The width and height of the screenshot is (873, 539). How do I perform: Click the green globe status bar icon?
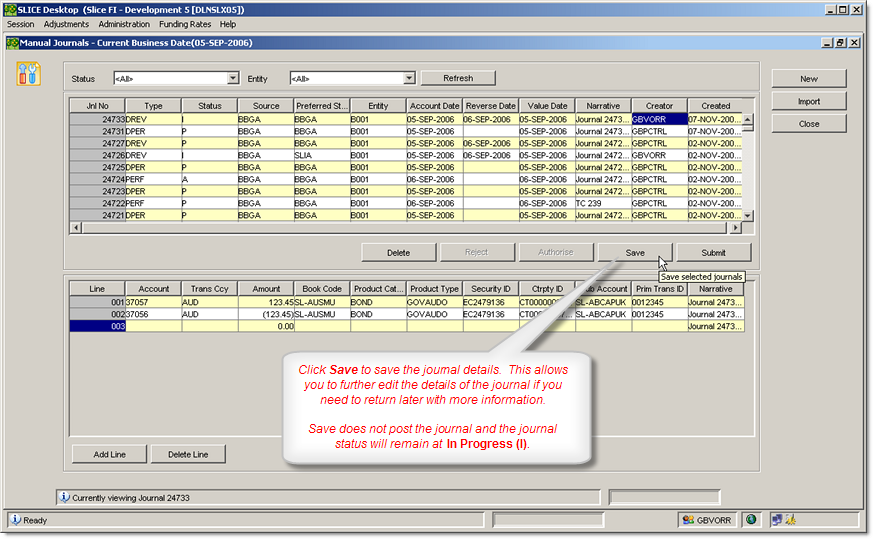click(752, 520)
